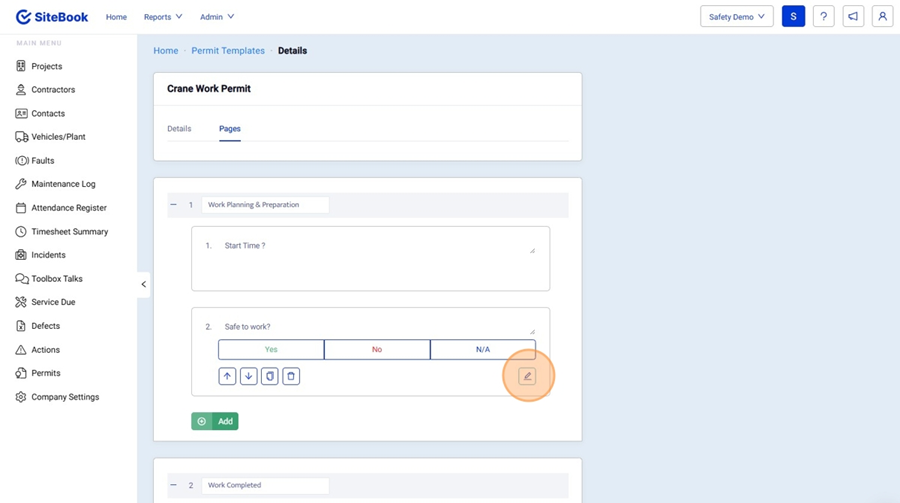Click the Work Completed section name field
The height and width of the screenshot is (503, 900).
(265, 486)
